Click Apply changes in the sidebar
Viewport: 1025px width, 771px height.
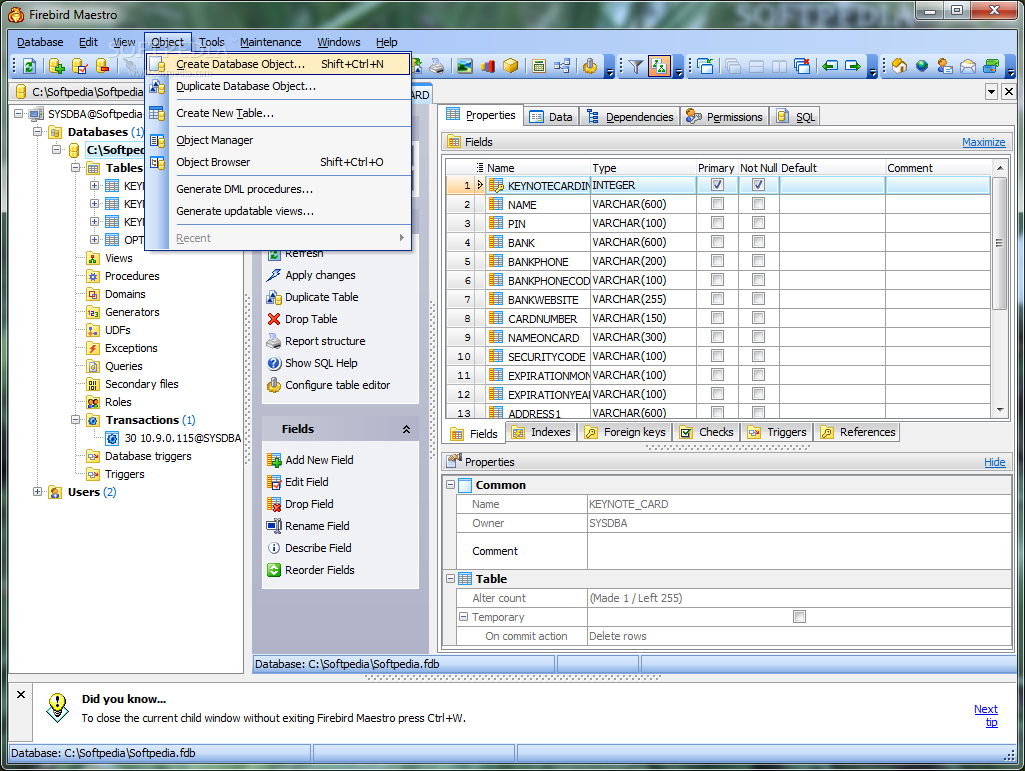point(320,275)
